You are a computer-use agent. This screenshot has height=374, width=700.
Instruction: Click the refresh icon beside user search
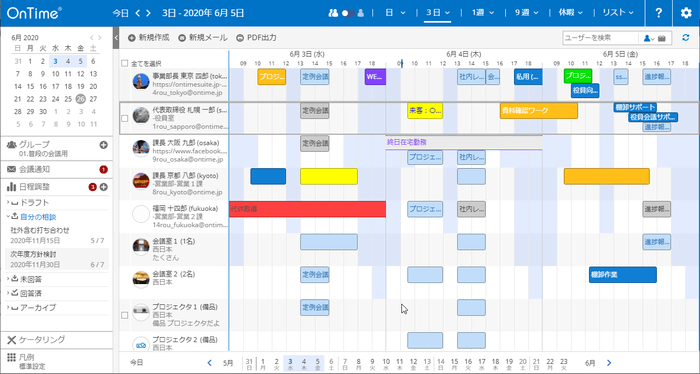tap(686, 38)
